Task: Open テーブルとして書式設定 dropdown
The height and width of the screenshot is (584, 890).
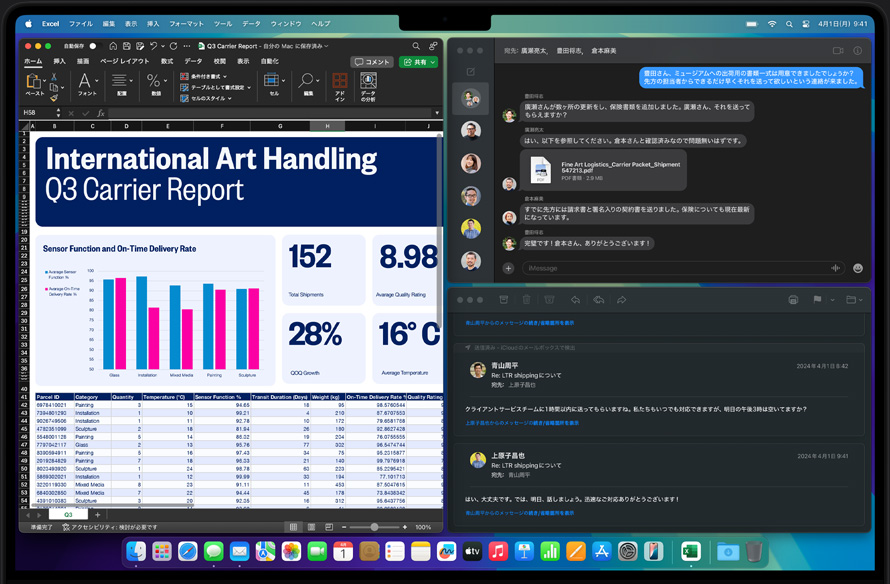Action: coord(215,87)
